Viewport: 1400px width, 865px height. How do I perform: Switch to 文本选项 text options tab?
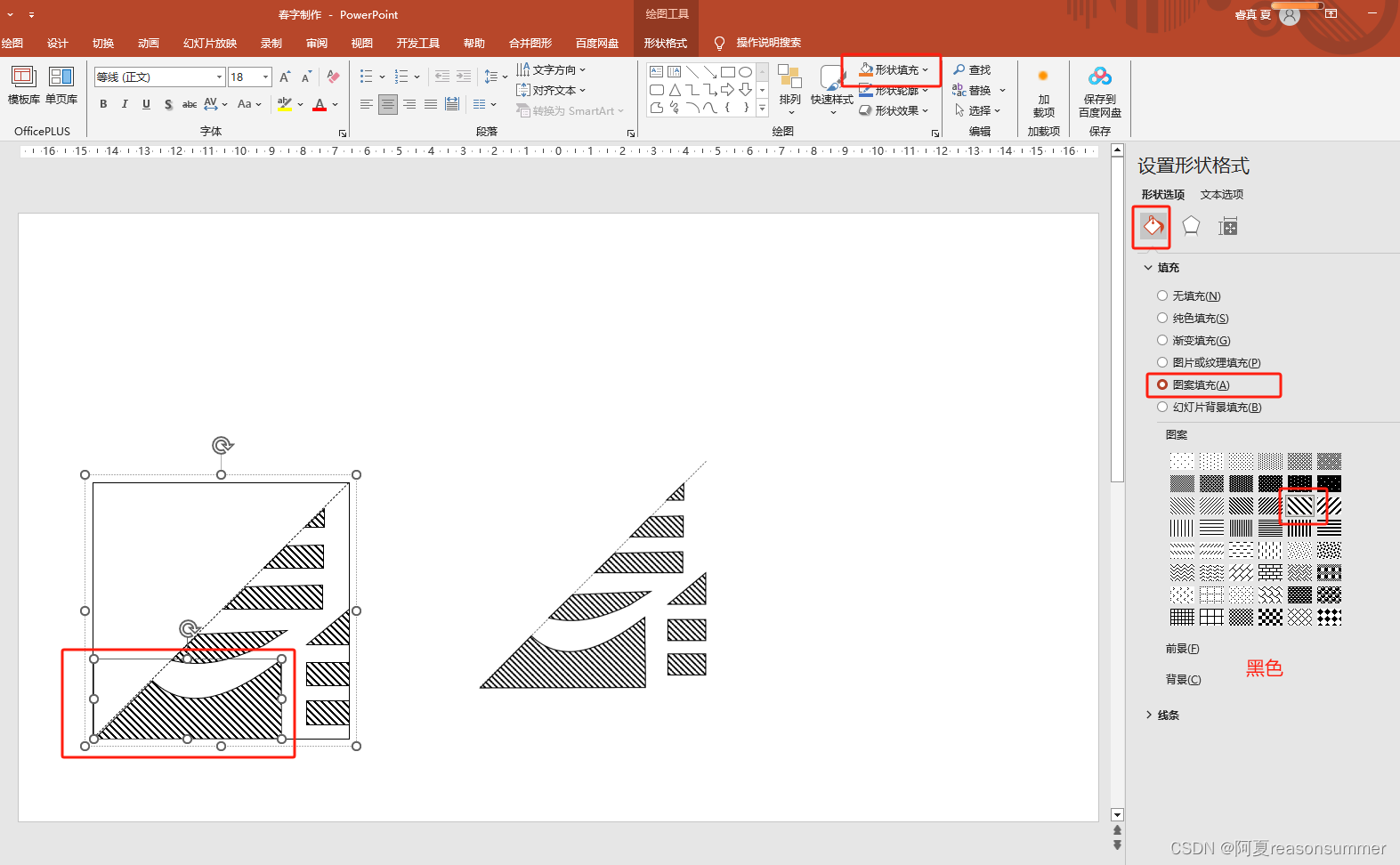pyautogui.click(x=1222, y=195)
